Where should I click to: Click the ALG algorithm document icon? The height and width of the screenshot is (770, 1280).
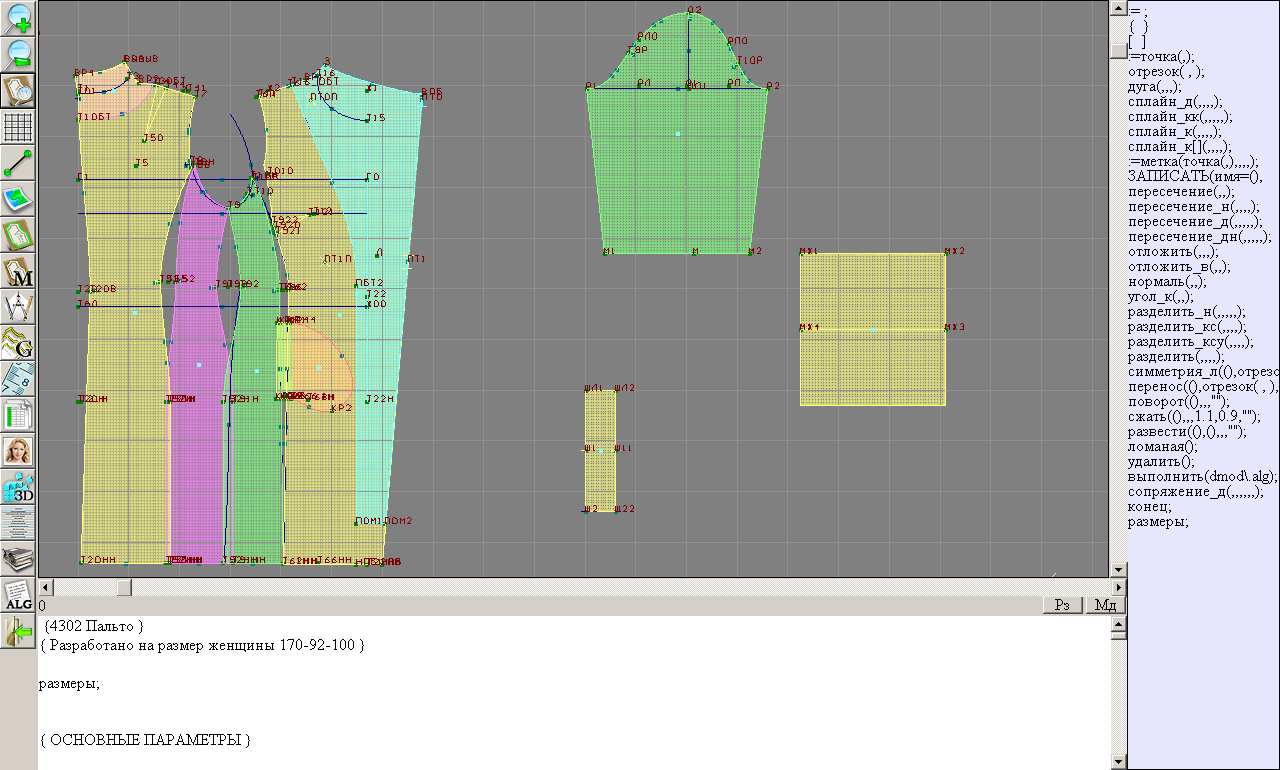(x=18, y=595)
